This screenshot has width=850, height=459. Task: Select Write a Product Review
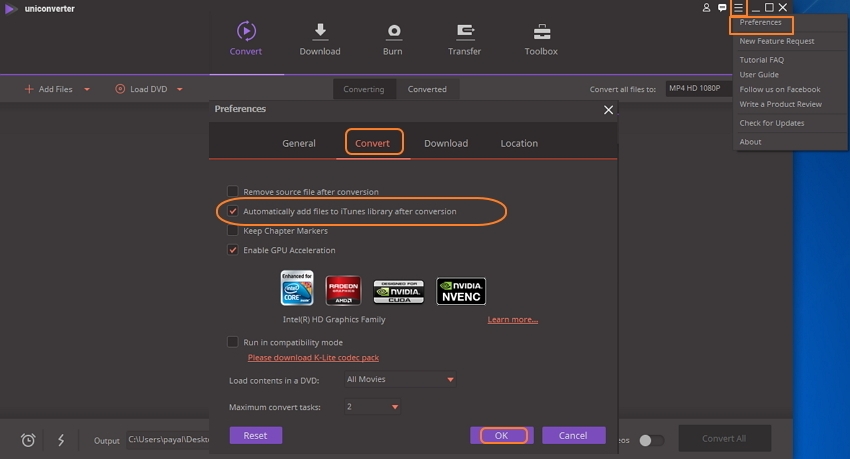(x=781, y=104)
